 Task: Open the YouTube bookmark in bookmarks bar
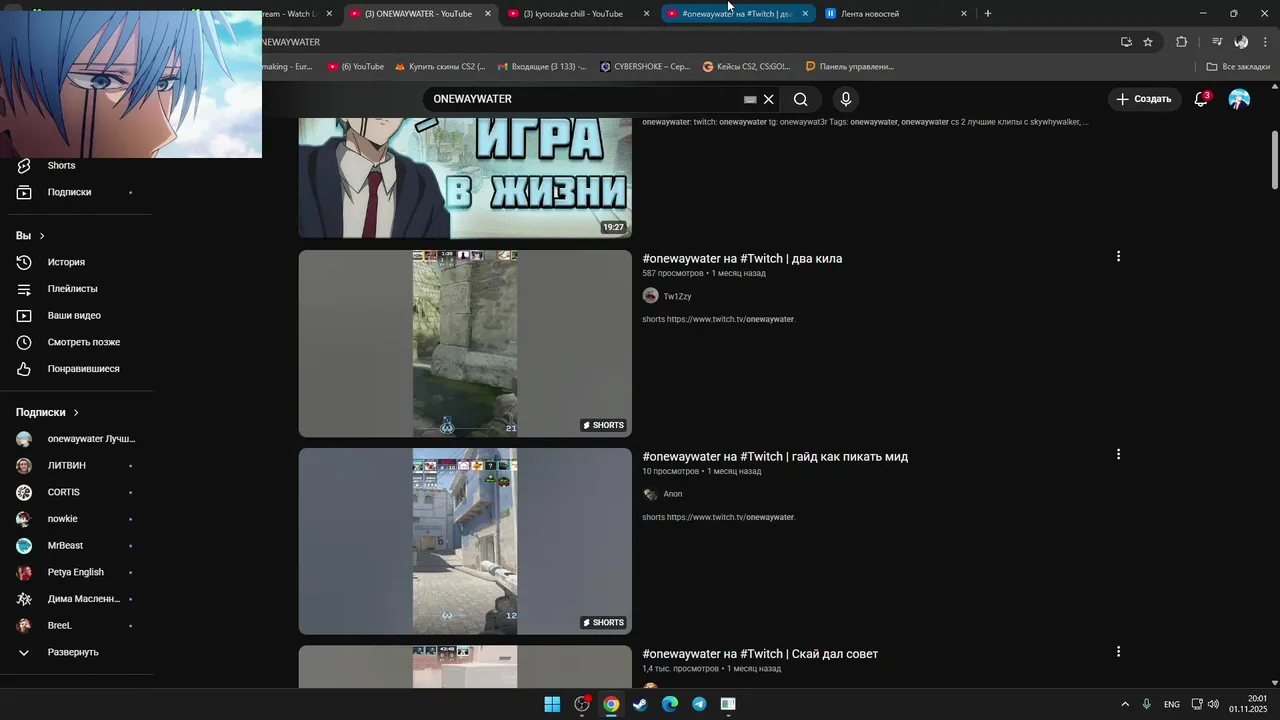356,67
